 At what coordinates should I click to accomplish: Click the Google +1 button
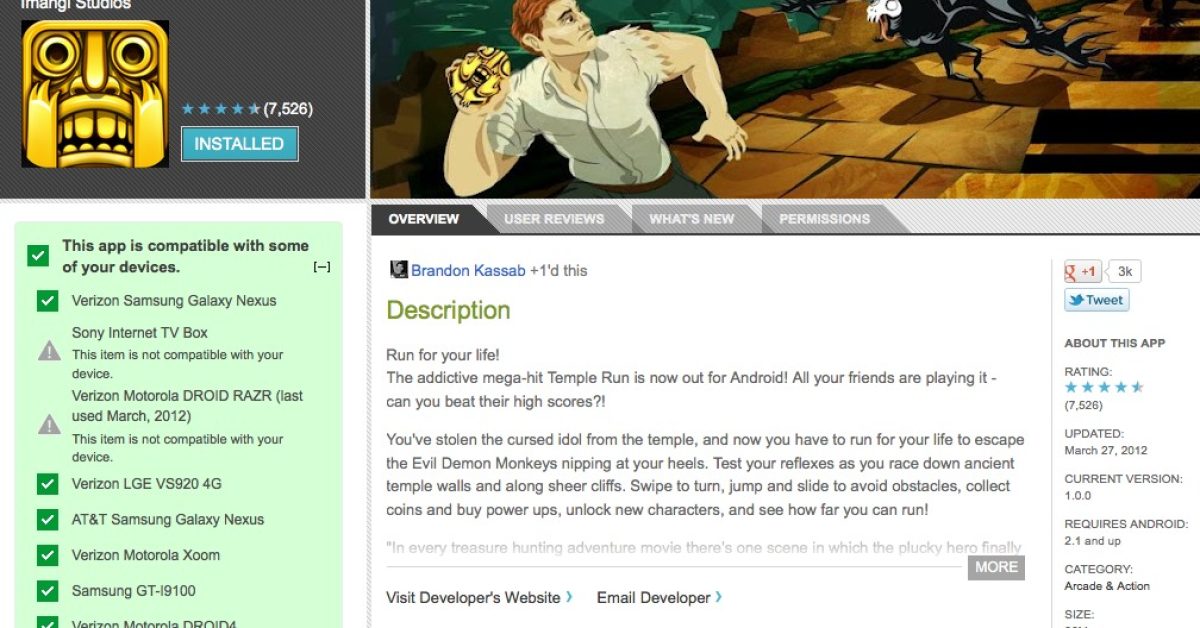click(1083, 271)
